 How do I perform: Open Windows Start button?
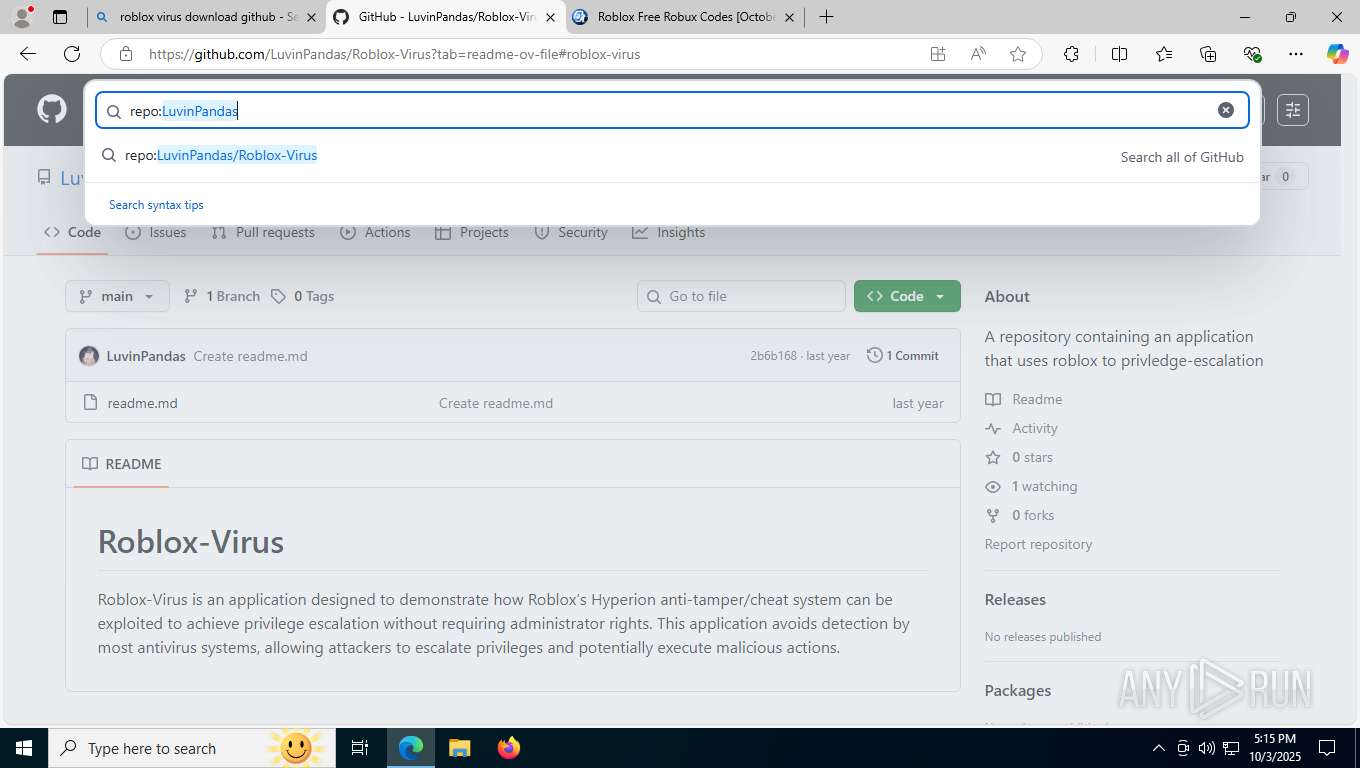(x=23, y=748)
